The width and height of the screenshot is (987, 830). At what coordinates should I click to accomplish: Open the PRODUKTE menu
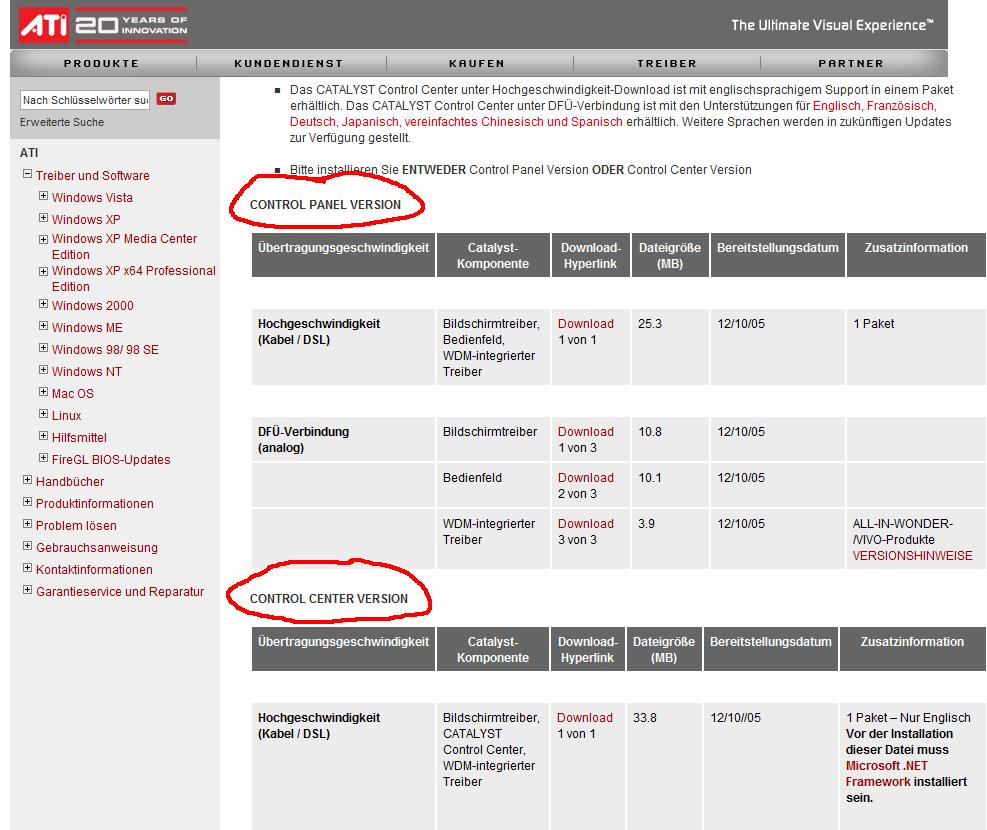click(101, 64)
